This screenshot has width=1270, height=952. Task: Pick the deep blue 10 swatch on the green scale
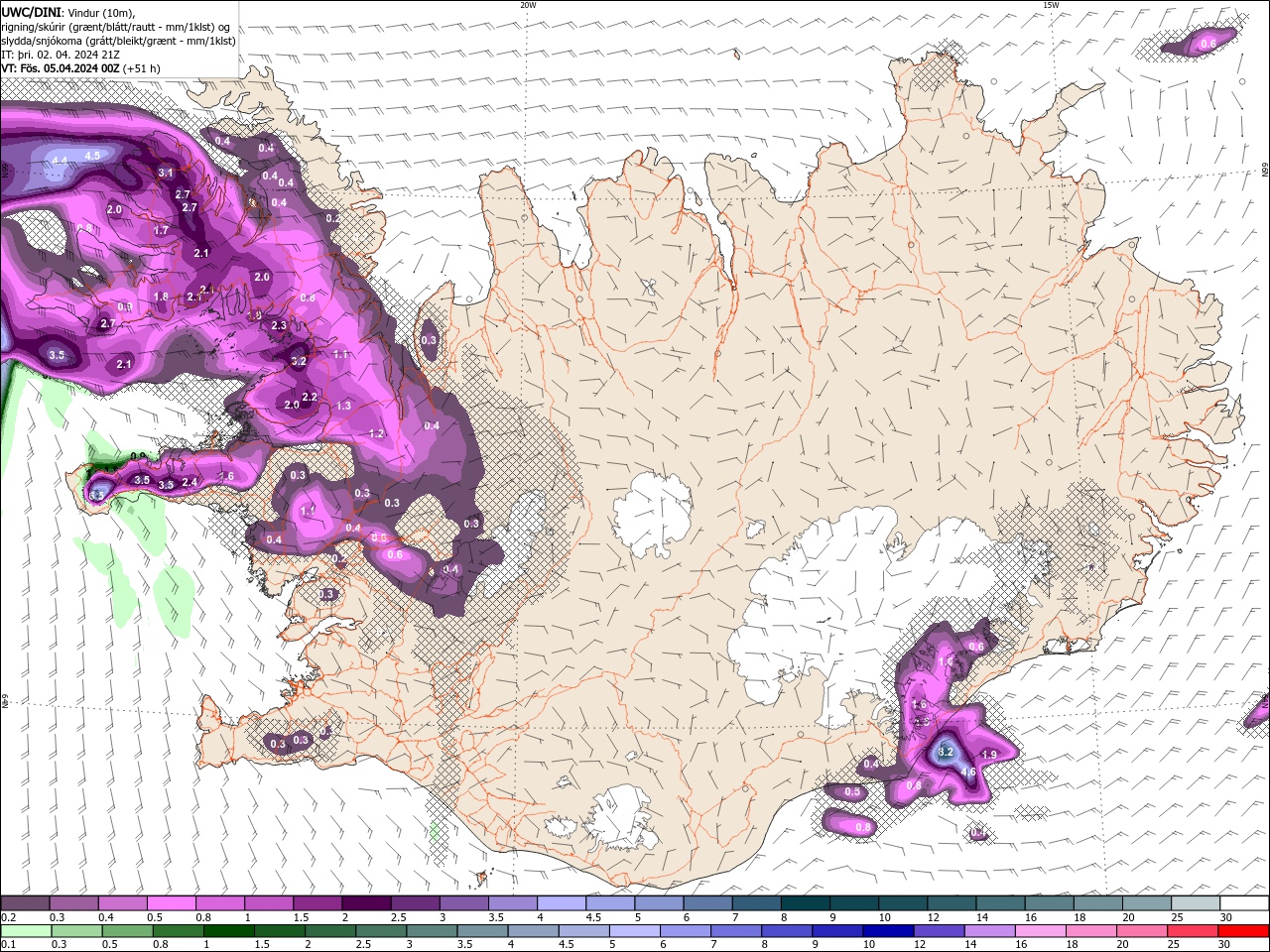(888, 930)
